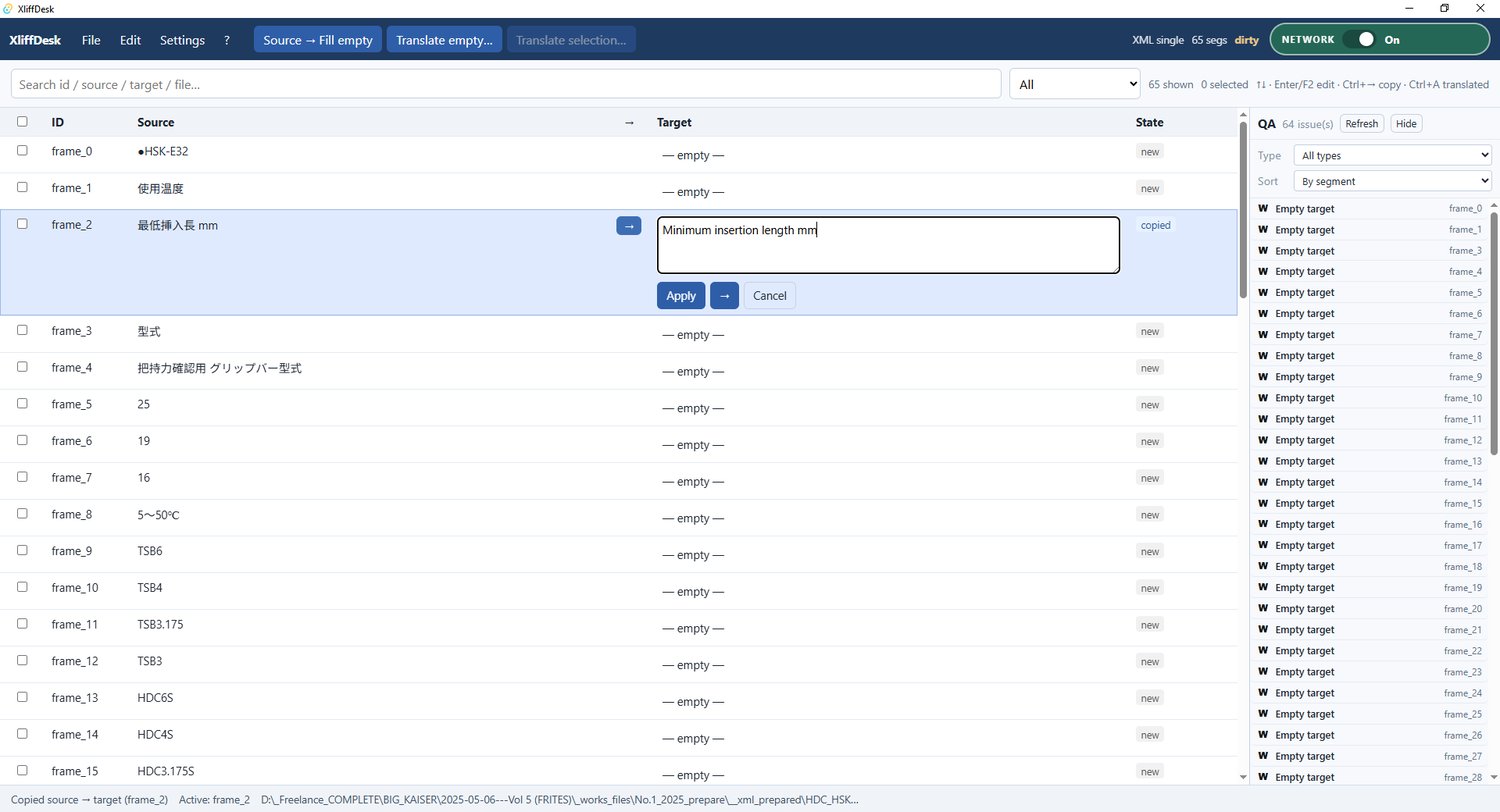Click the source text 5〜50℃

[x=158, y=515]
